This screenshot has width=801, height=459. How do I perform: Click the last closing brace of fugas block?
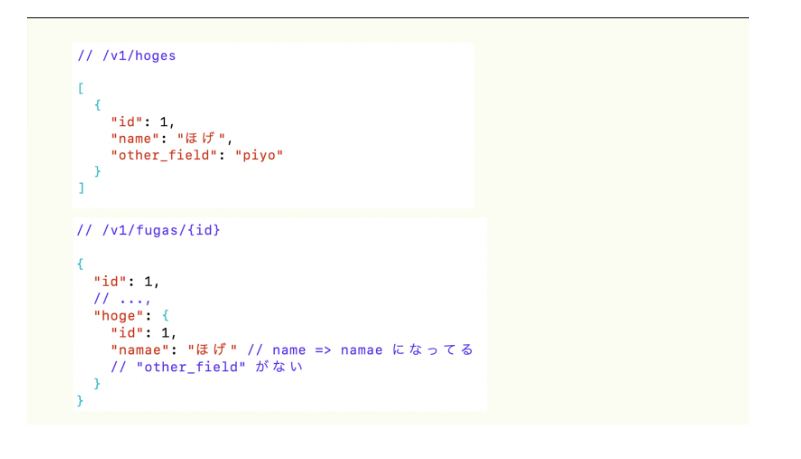(80, 400)
